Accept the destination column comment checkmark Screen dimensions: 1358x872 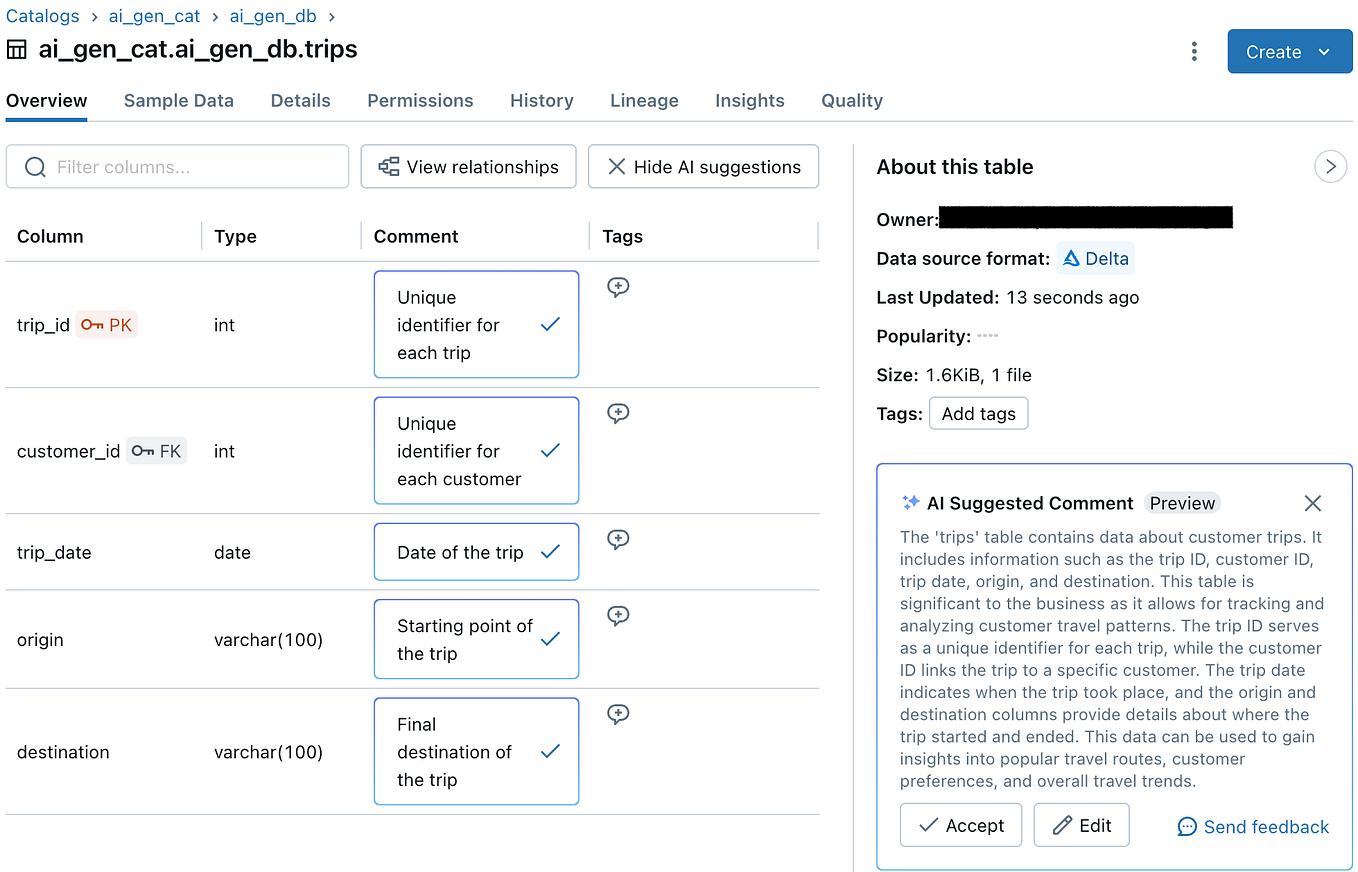point(550,751)
